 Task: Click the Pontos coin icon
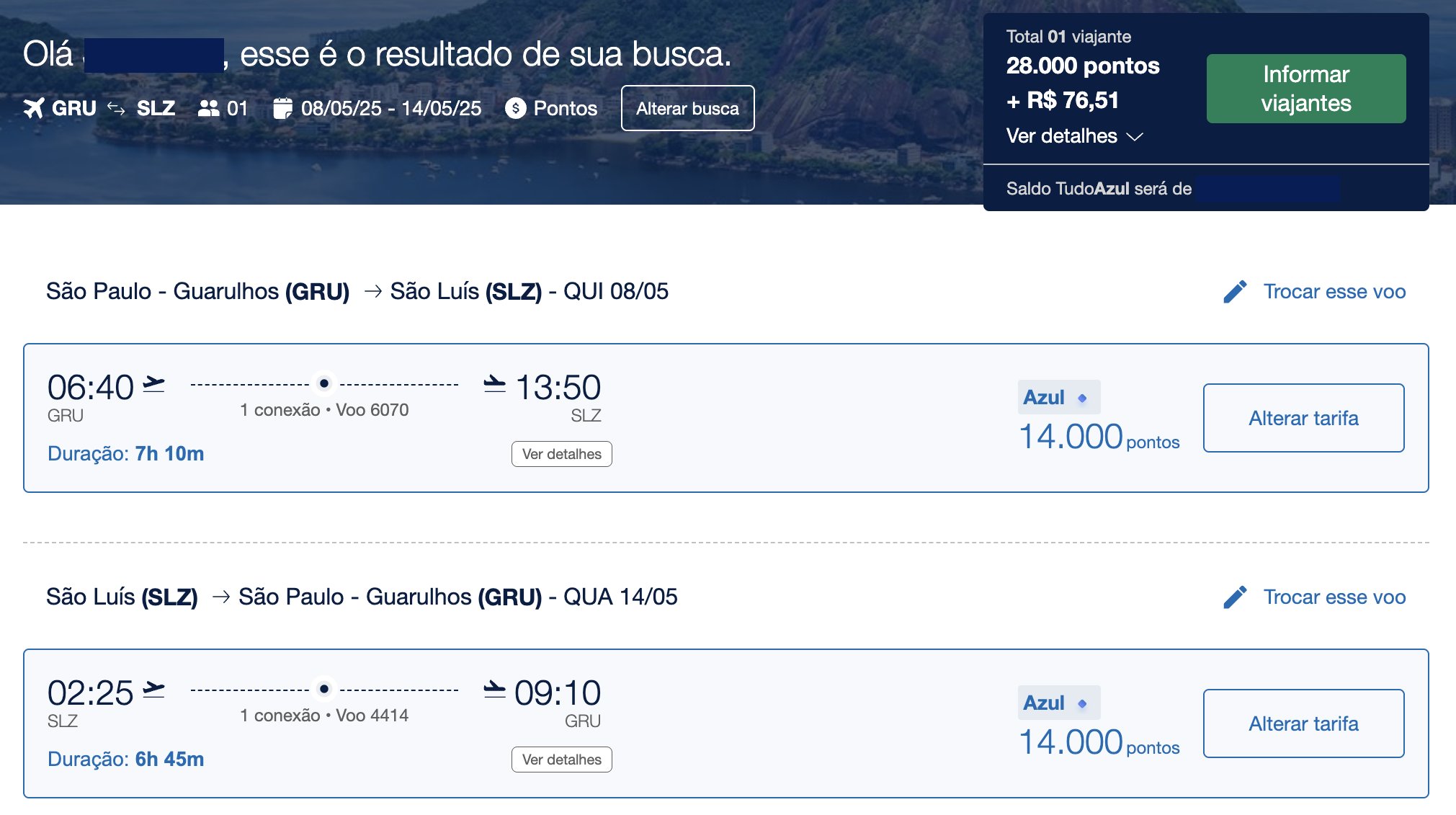click(516, 108)
